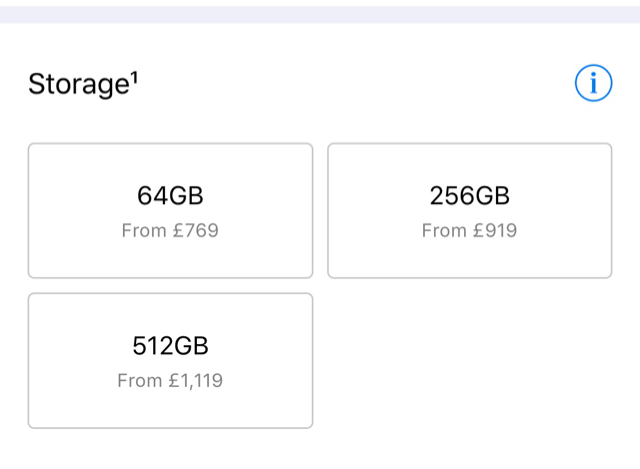Click the 'From £769' price text

point(170,231)
